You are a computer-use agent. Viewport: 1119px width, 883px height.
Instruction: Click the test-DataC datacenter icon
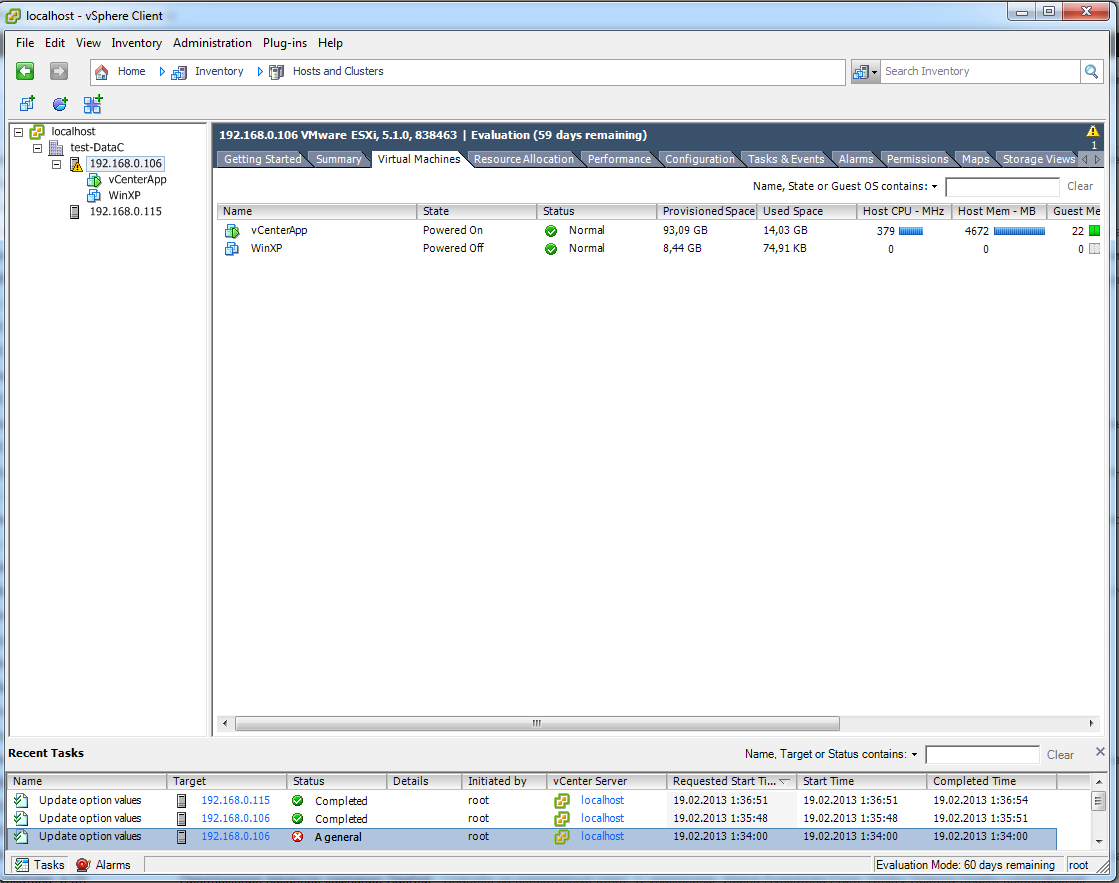(56, 148)
